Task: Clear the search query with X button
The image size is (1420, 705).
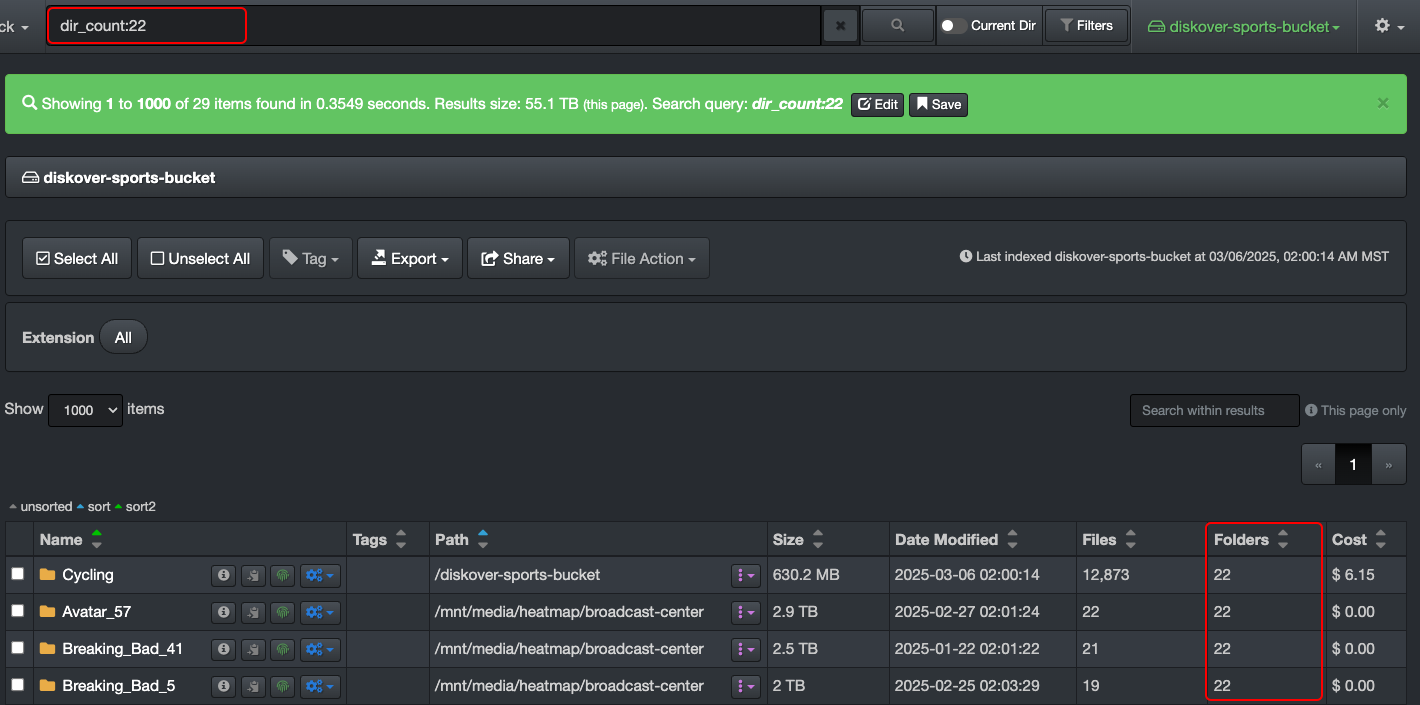Action: pos(840,26)
